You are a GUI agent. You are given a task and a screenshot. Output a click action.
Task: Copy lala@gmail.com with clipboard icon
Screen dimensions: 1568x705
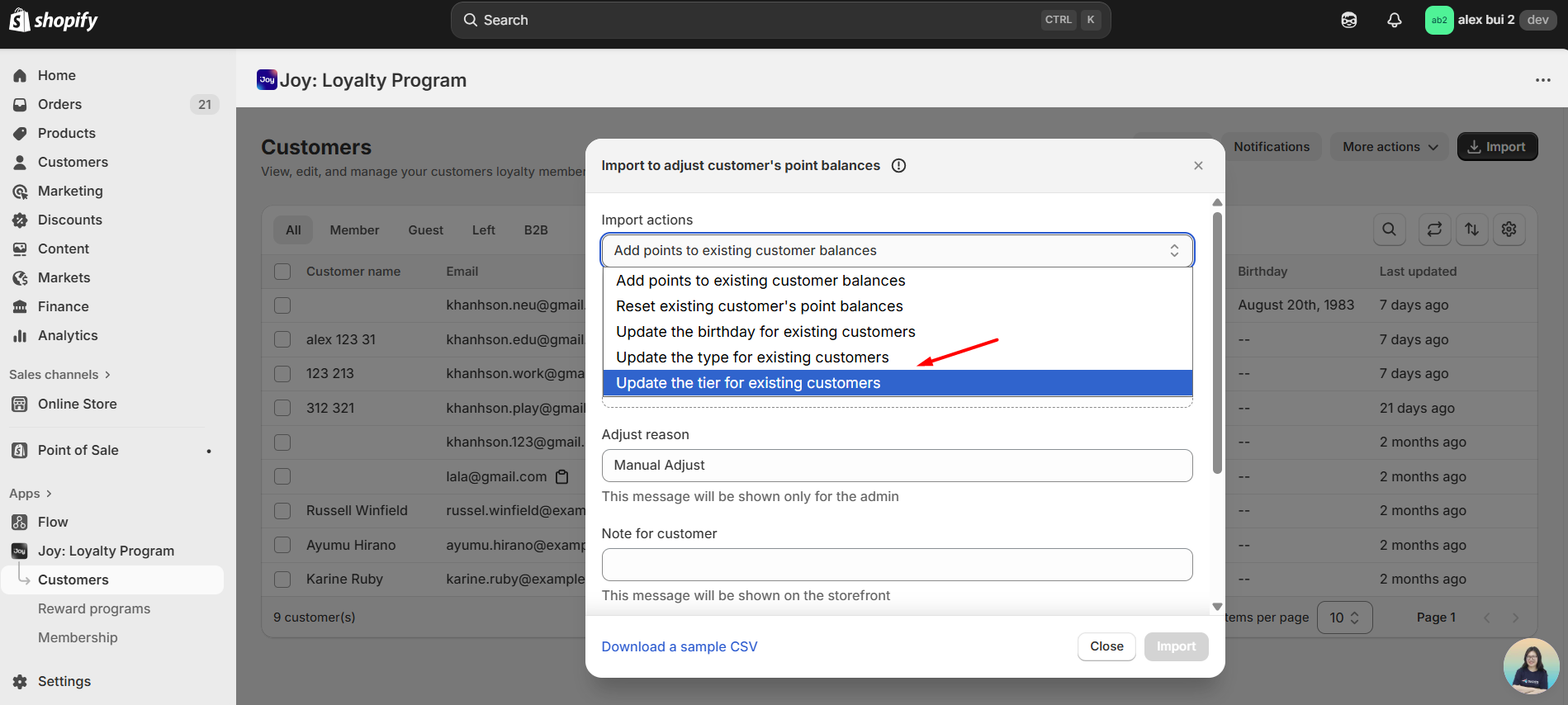click(x=562, y=477)
